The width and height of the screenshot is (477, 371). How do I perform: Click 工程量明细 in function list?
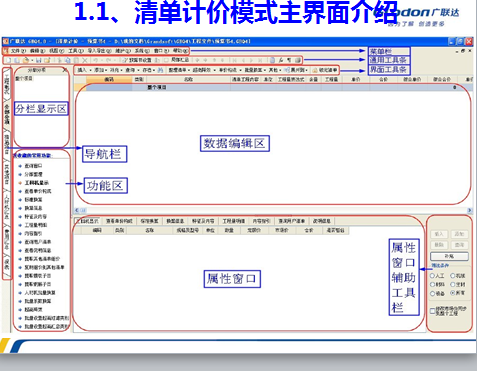point(36,225)
